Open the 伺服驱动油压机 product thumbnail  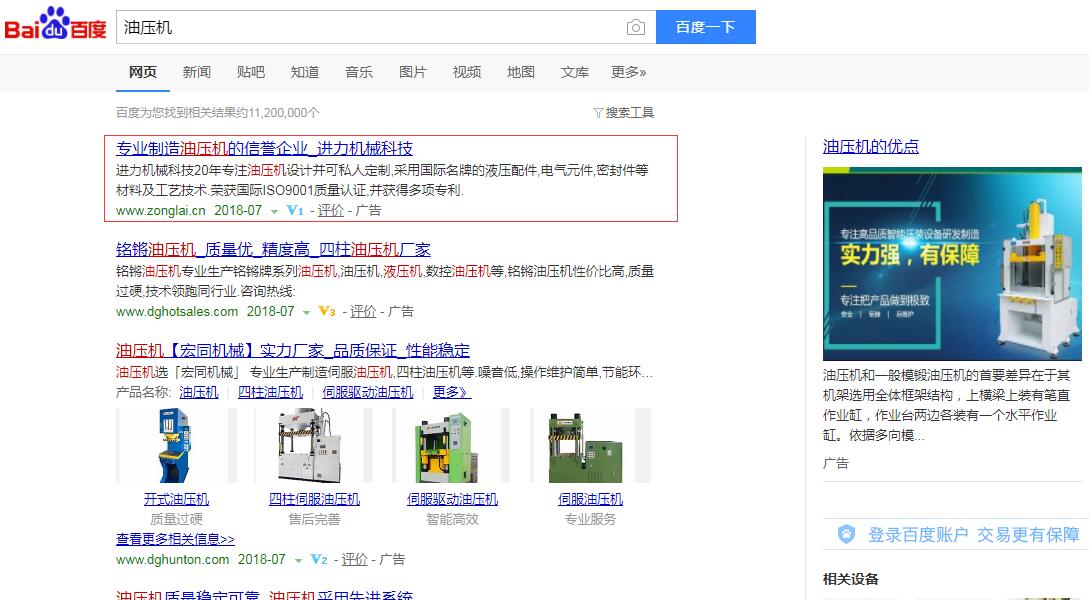click(x=452, y=445)
